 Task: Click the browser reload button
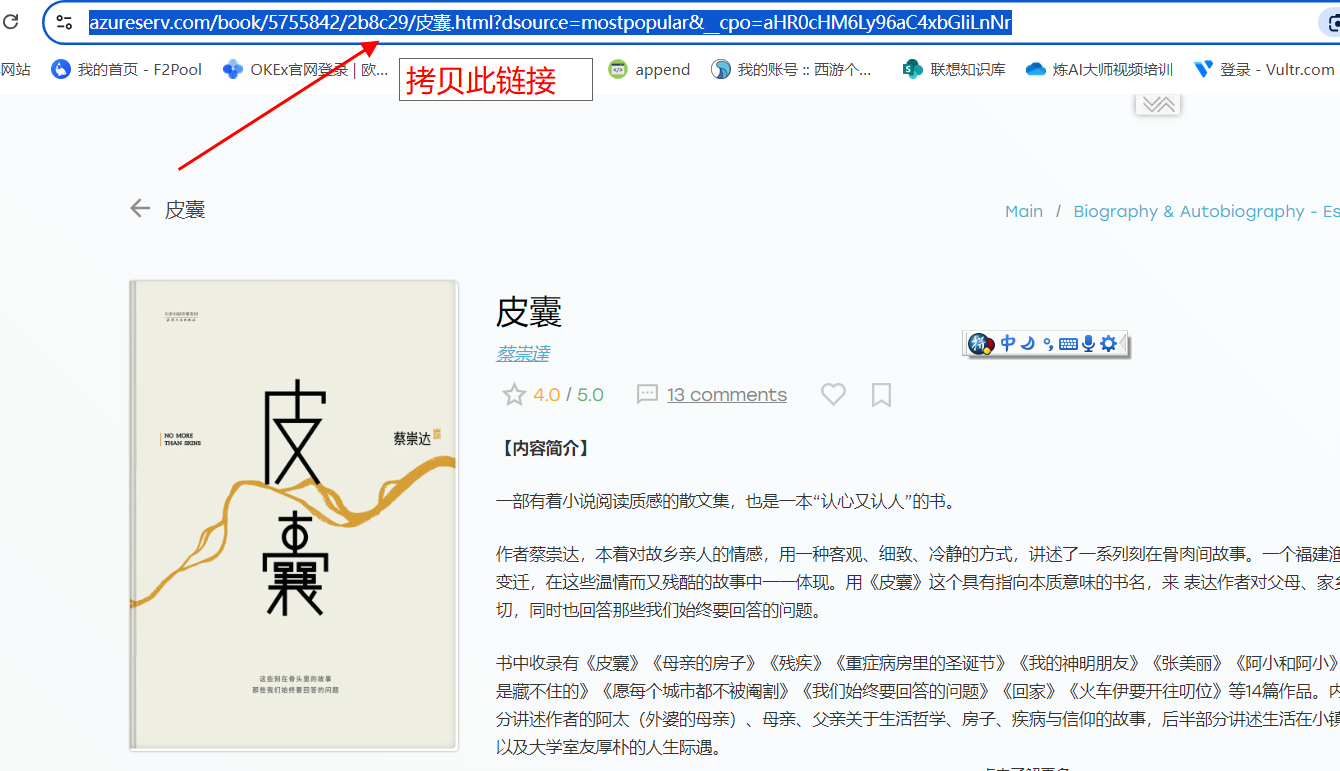(x=11, y=22)
